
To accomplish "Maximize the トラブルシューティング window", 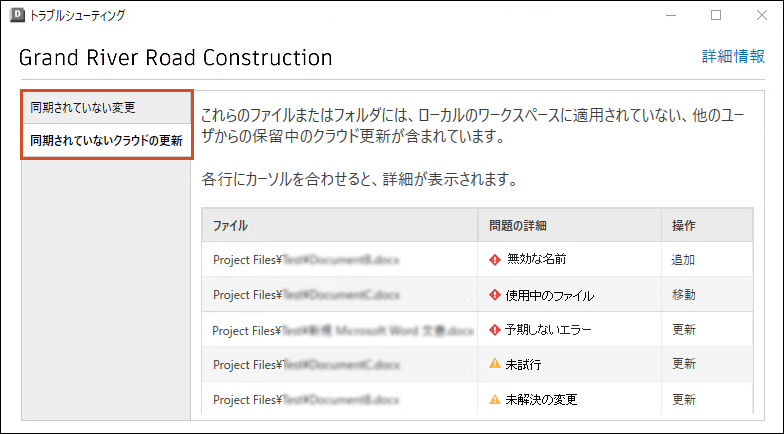I will click(x=716, y=15).
